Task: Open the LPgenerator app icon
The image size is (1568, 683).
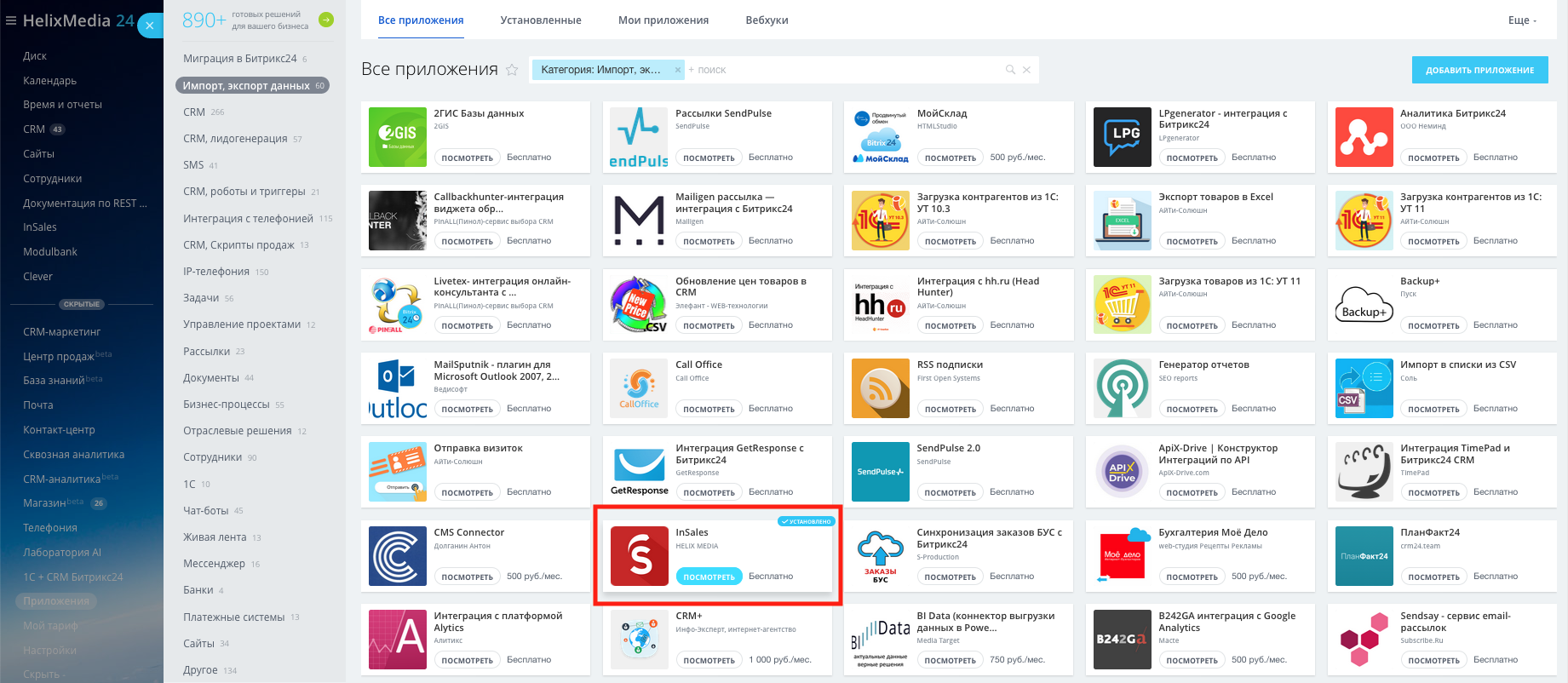Action: coord(1123,137)
